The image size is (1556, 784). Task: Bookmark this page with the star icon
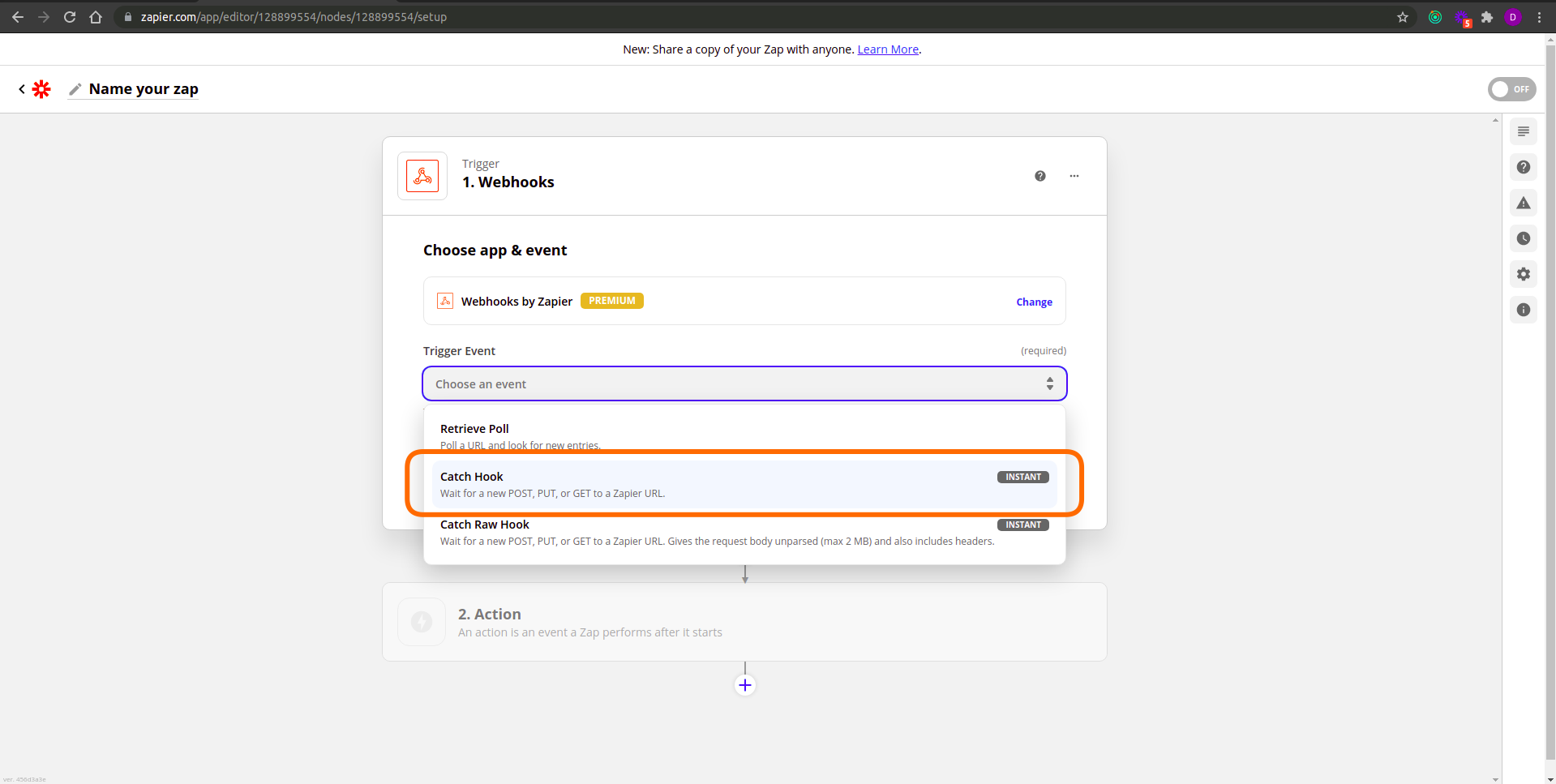[1403, 17]
